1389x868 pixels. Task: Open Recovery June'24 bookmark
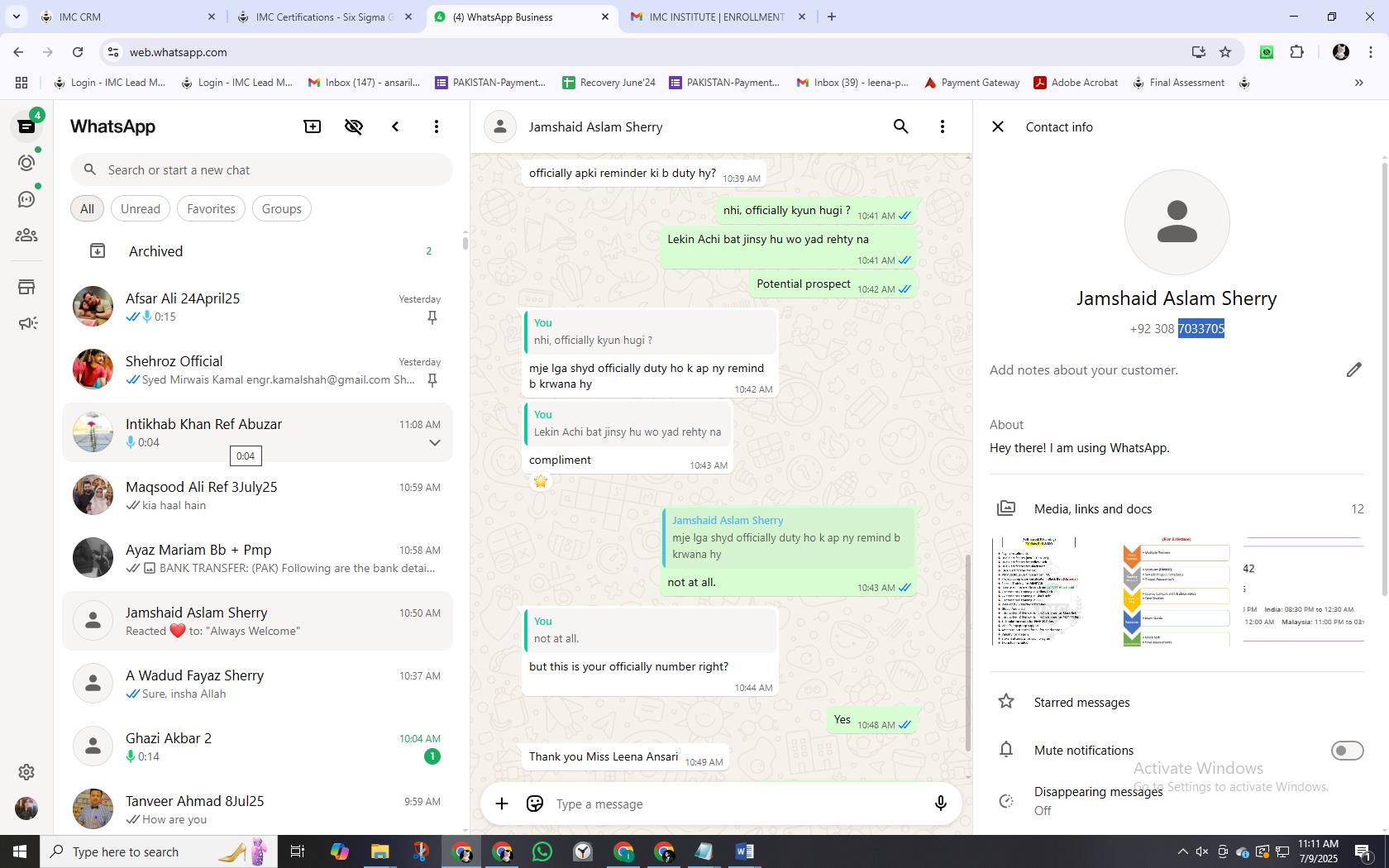(609, 83)
